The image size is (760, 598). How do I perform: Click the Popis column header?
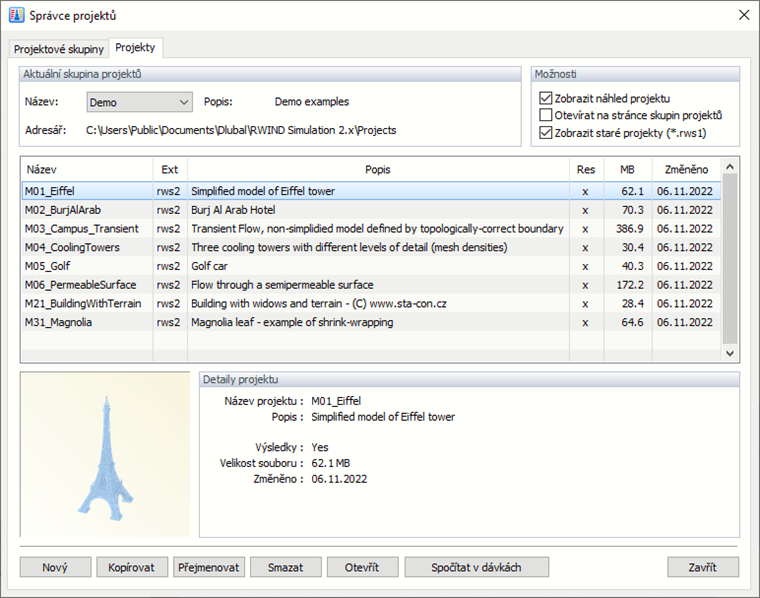[x=378, y=170]
